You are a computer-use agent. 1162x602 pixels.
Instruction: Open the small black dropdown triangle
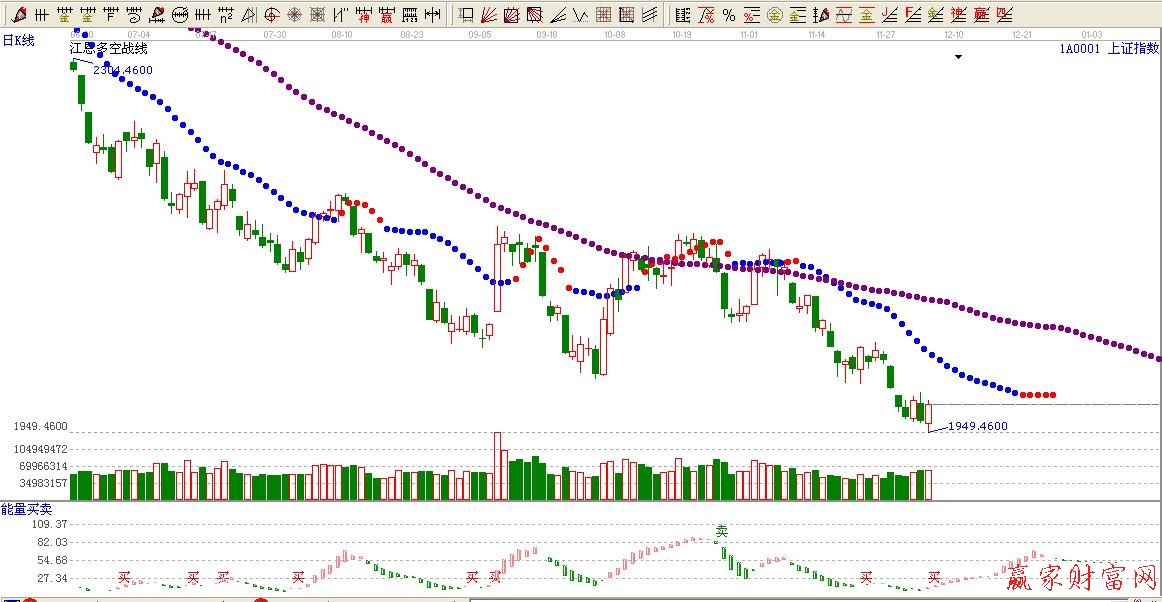coord(958,57)
